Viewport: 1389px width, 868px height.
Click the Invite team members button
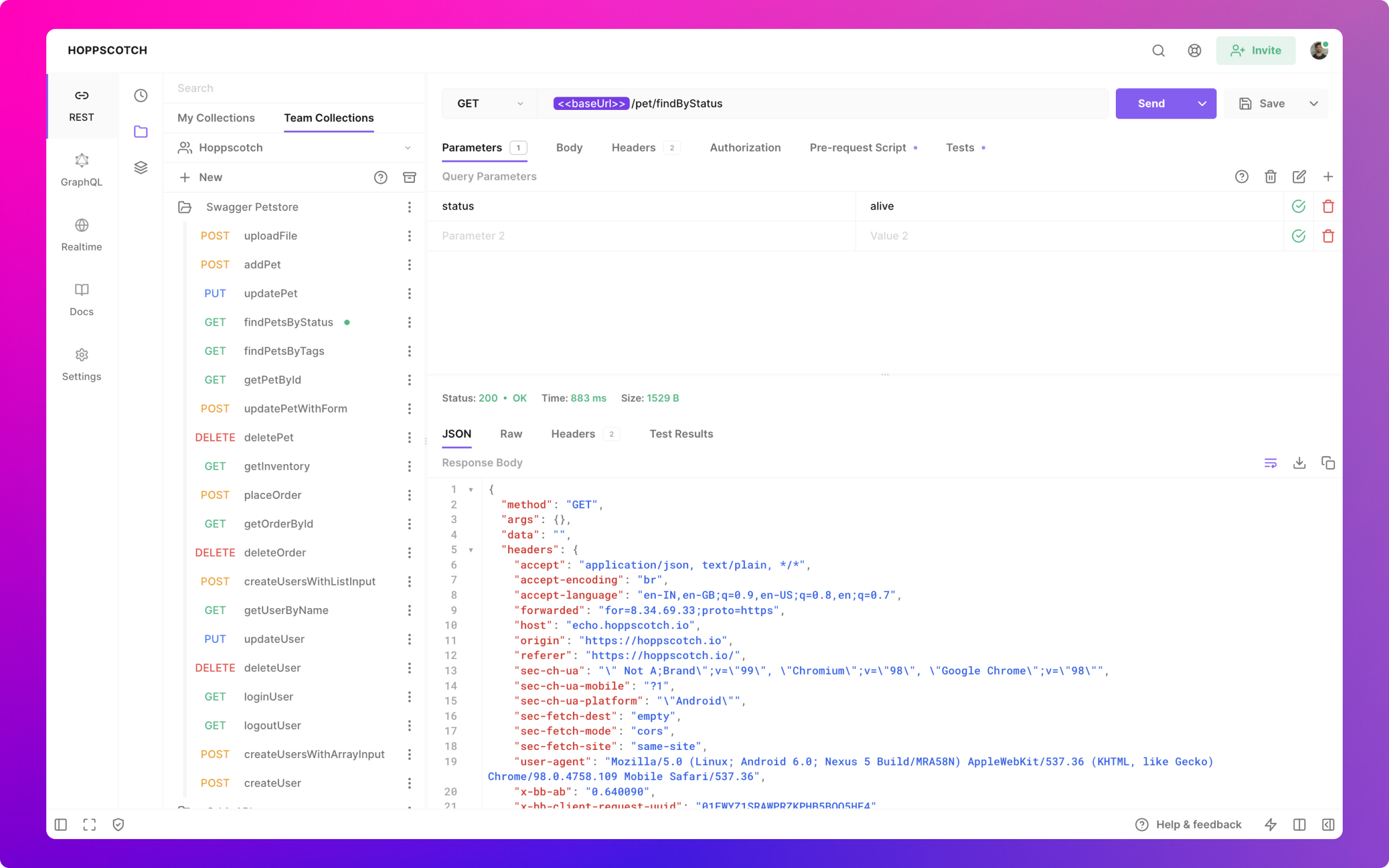pyautogui.click(x=1259, y=50)
